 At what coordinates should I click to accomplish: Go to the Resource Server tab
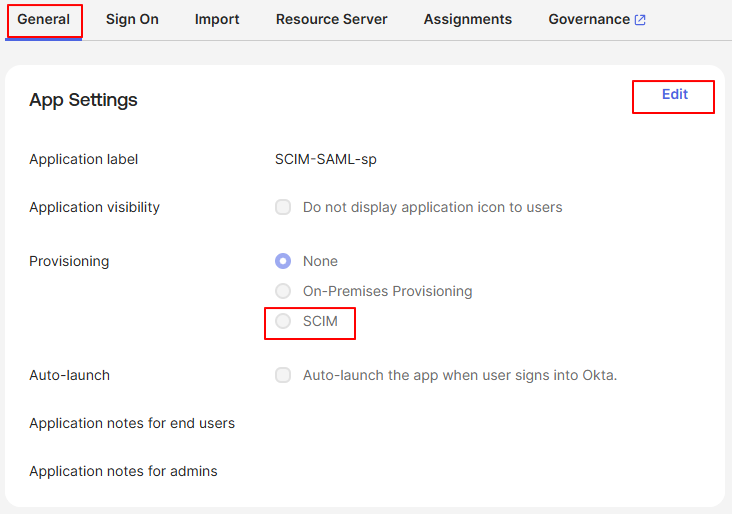coord(331,20)
